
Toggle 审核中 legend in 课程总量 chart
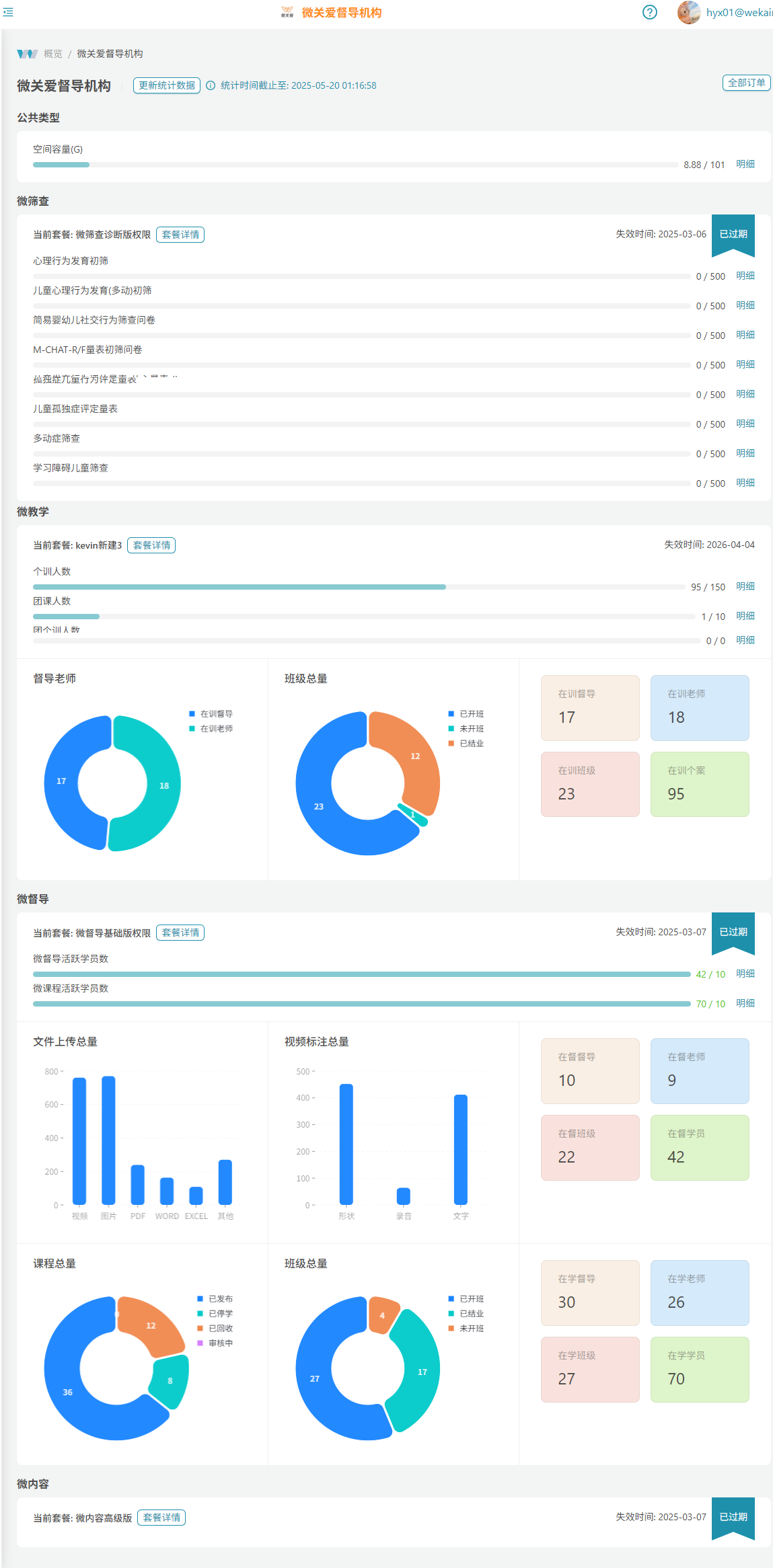click(215, 1343)
